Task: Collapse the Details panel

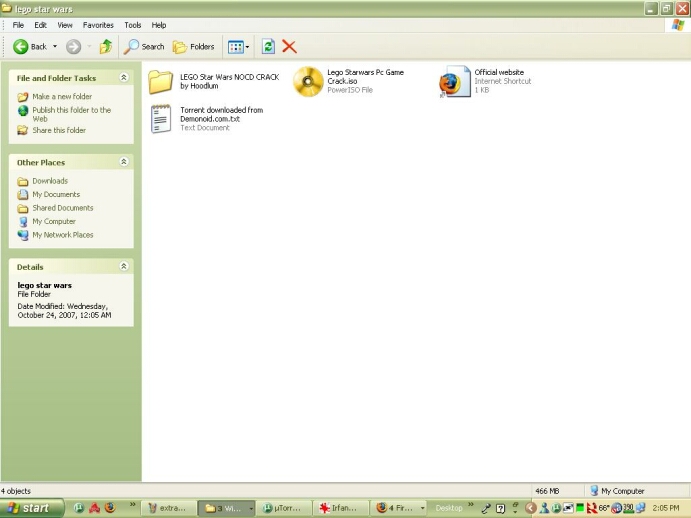Action: (124, 267)
